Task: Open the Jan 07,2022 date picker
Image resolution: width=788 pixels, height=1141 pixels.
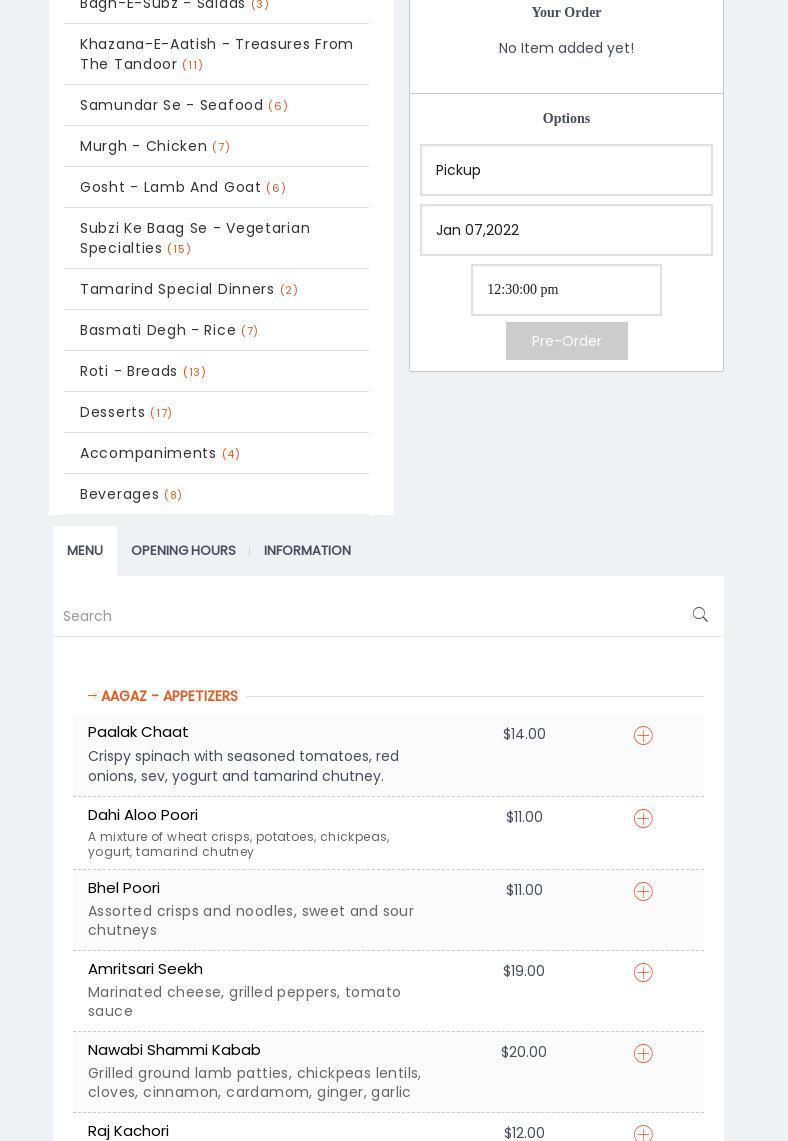Action: pyautogui.click(x=566, y=230)
